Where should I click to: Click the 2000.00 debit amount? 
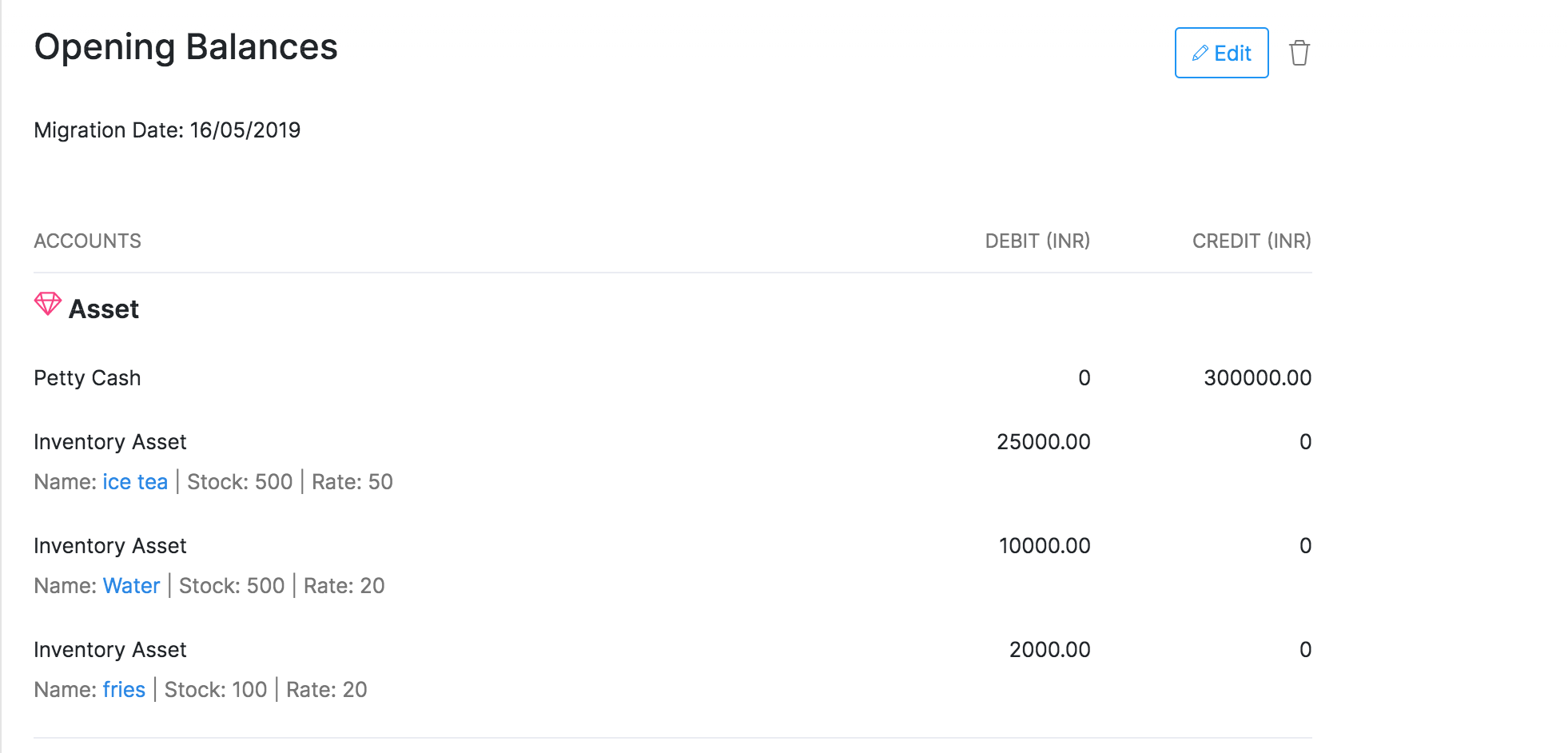point(1049,650)
